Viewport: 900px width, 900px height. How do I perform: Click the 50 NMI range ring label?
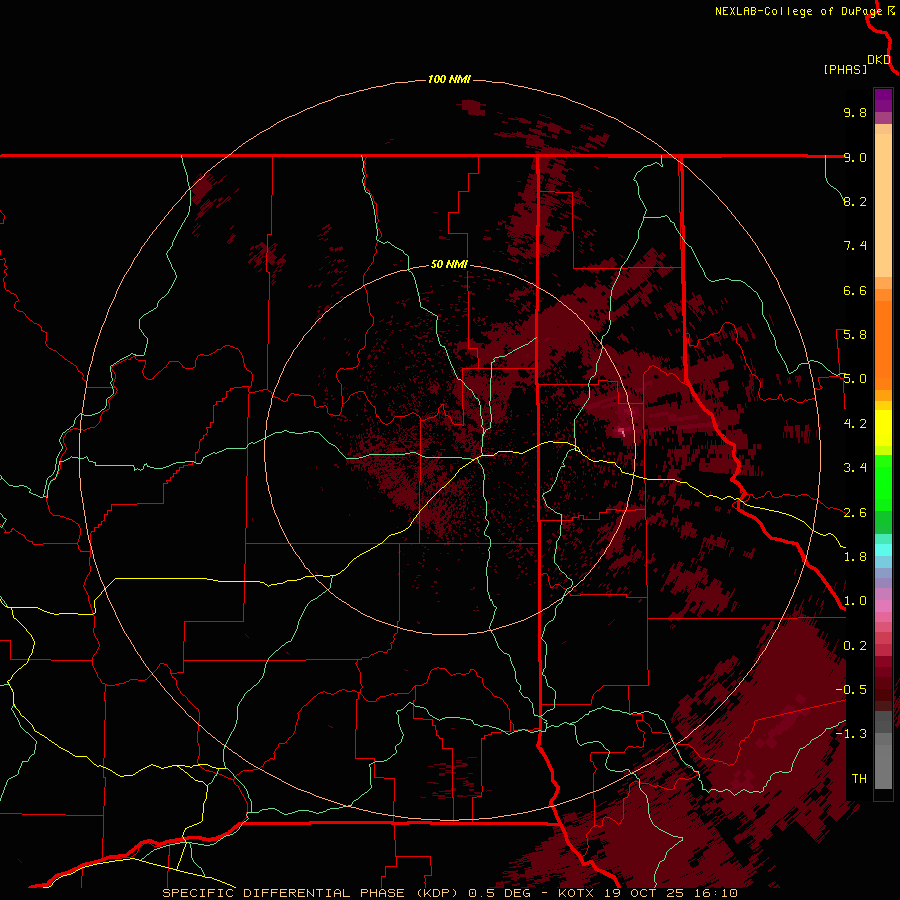449,264
